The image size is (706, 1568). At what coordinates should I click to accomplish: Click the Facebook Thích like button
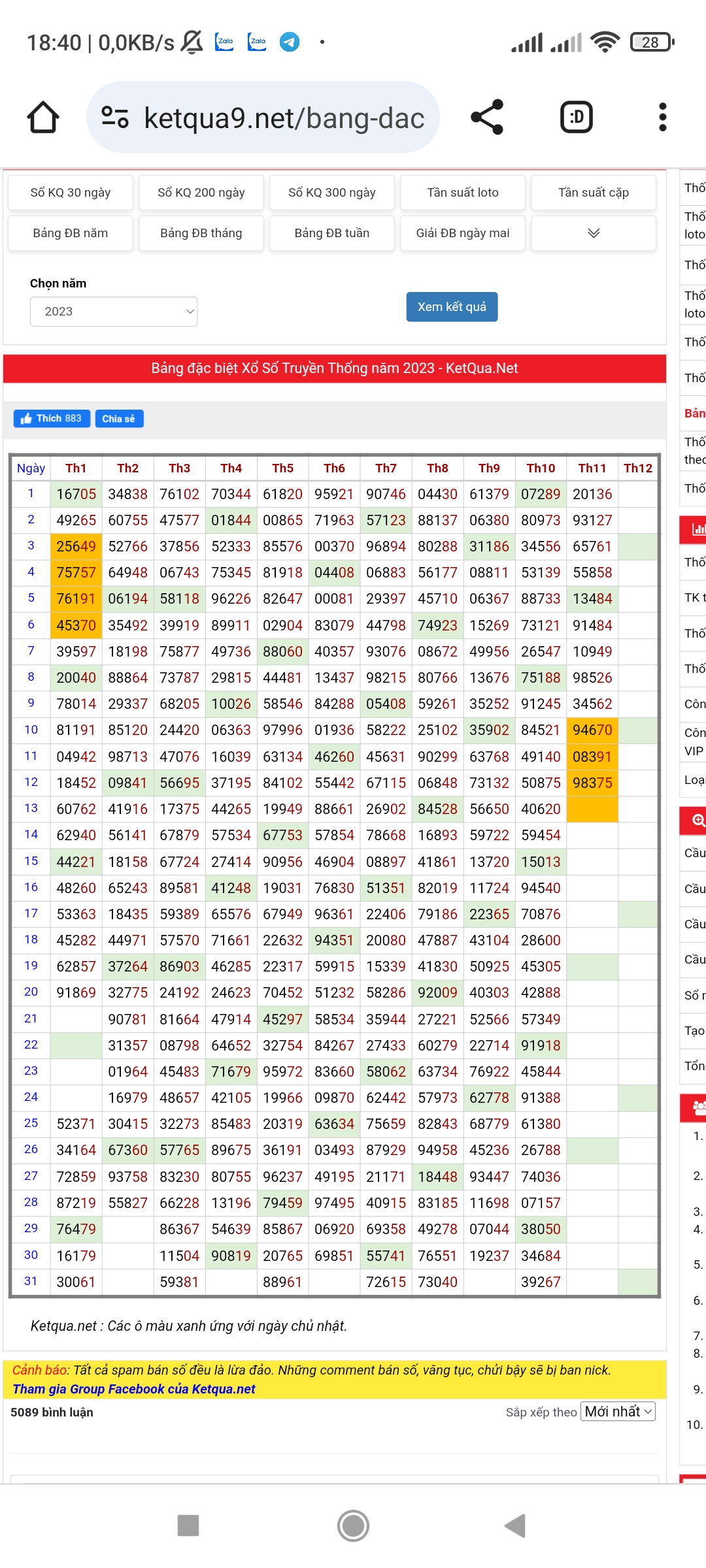pos(52,419)
